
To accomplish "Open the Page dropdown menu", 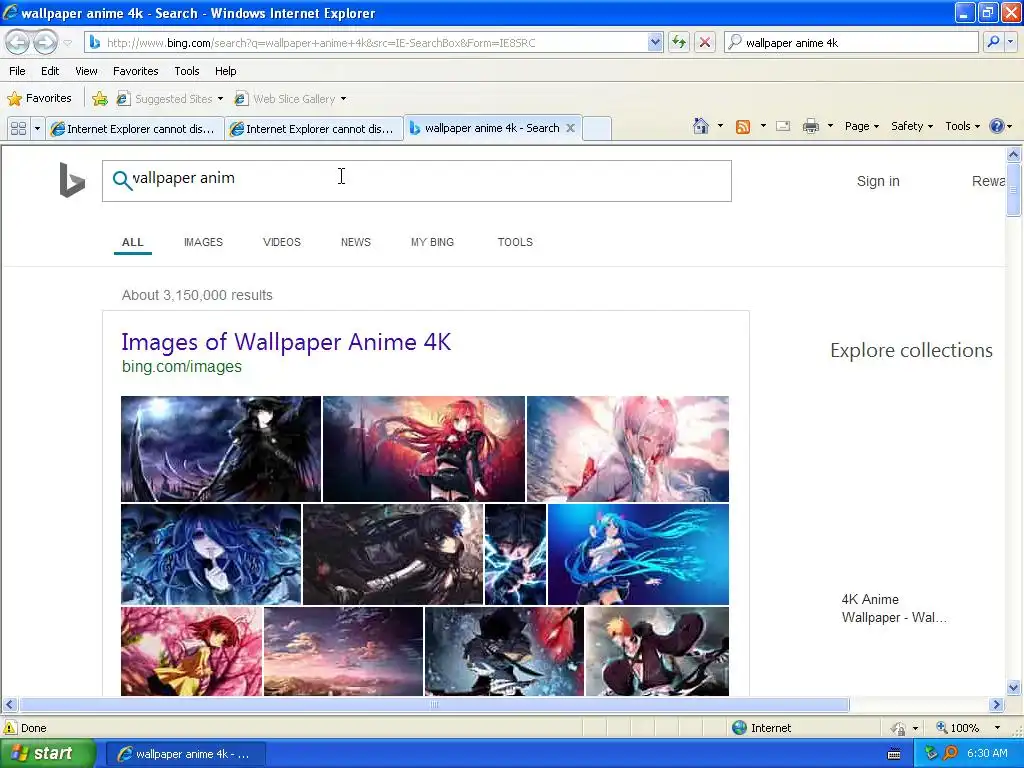I will click(861, 126).
